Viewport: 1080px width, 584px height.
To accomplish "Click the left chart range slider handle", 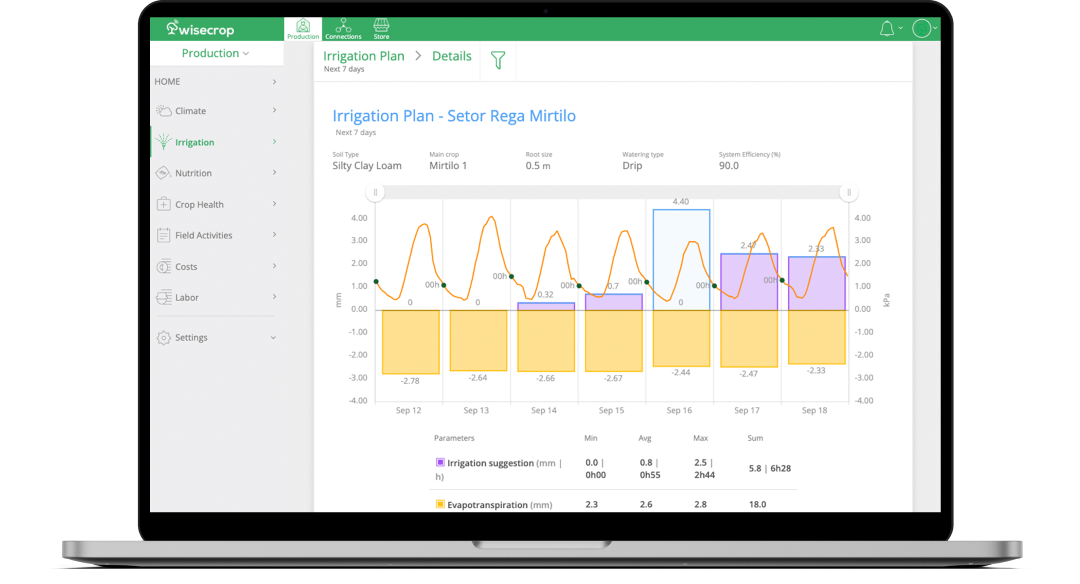I will [376, 193].
